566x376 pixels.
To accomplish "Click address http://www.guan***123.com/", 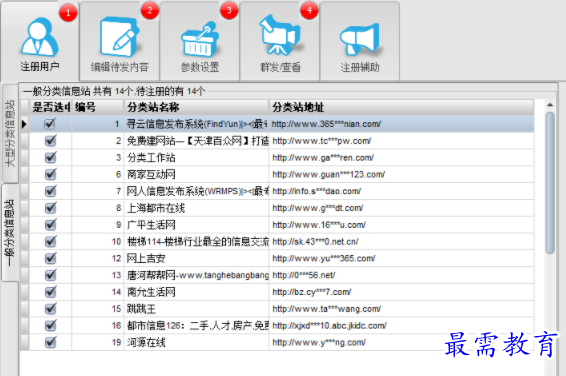I will tap(329, 175).
